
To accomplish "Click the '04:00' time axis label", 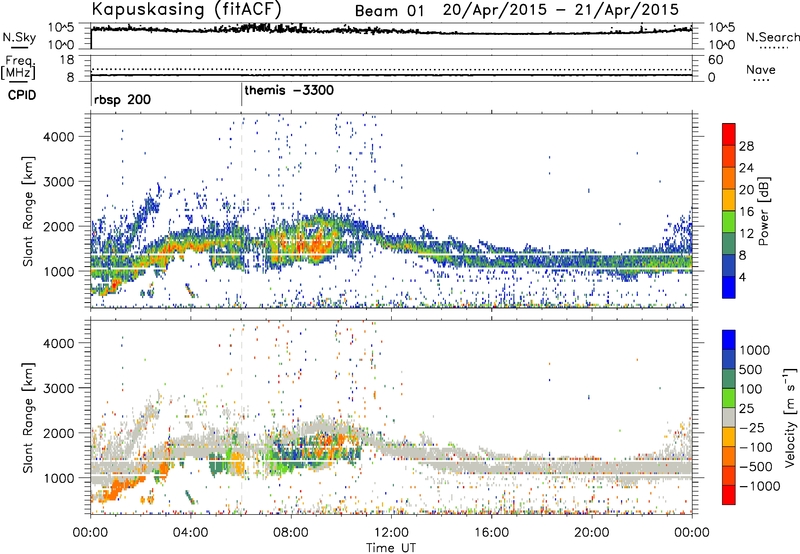I will click(190, 533).
